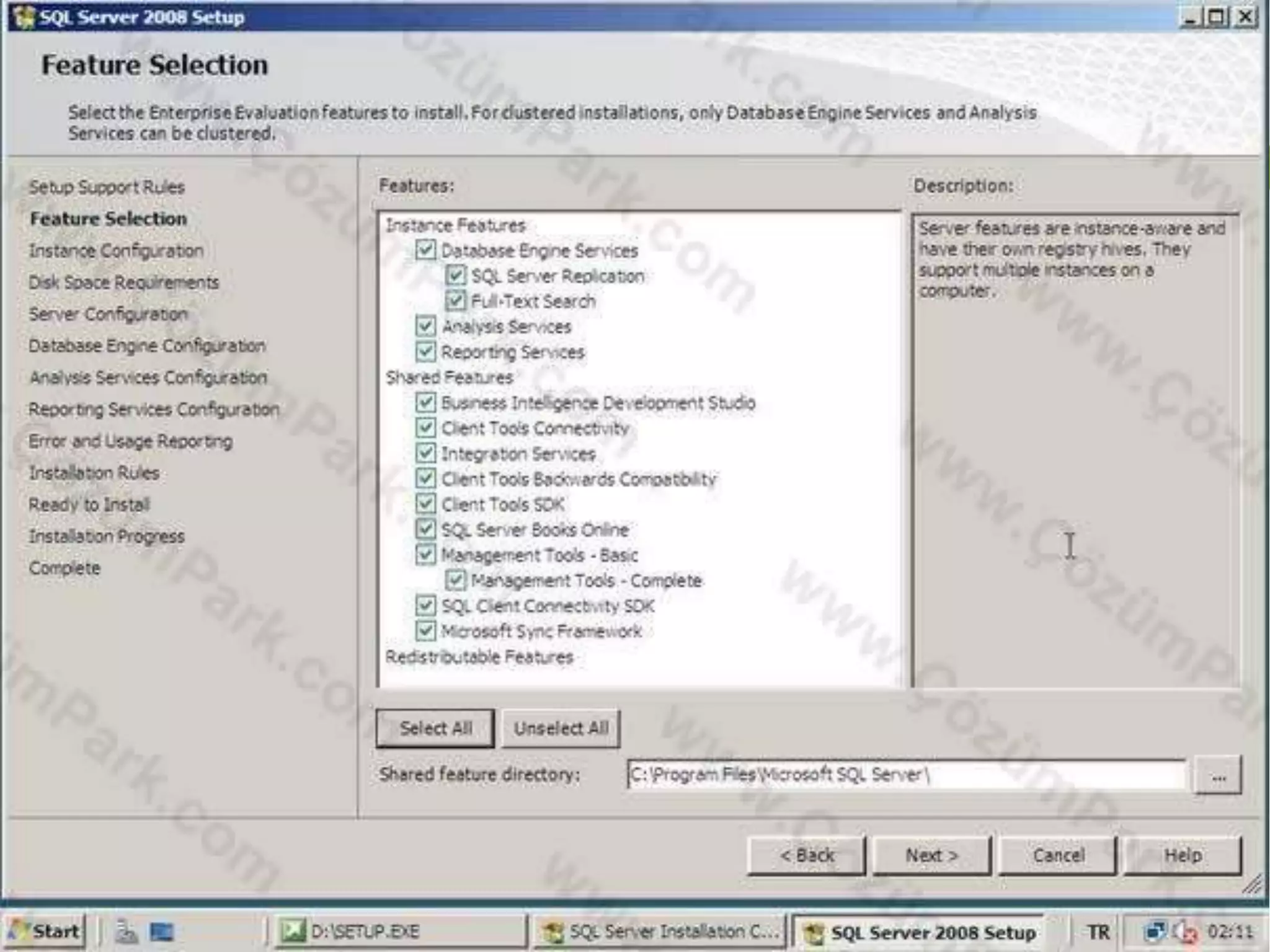Click the SQL Server Setup title bar icon

pyautogui.click(x=24, y=17)
